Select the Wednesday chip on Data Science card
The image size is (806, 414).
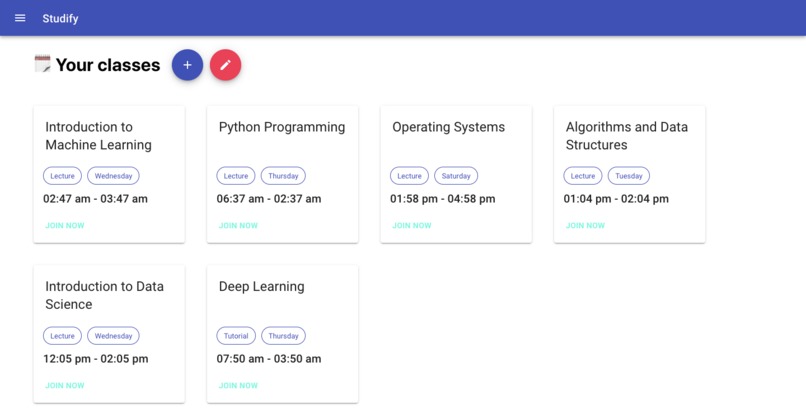(x=113, y=336)
